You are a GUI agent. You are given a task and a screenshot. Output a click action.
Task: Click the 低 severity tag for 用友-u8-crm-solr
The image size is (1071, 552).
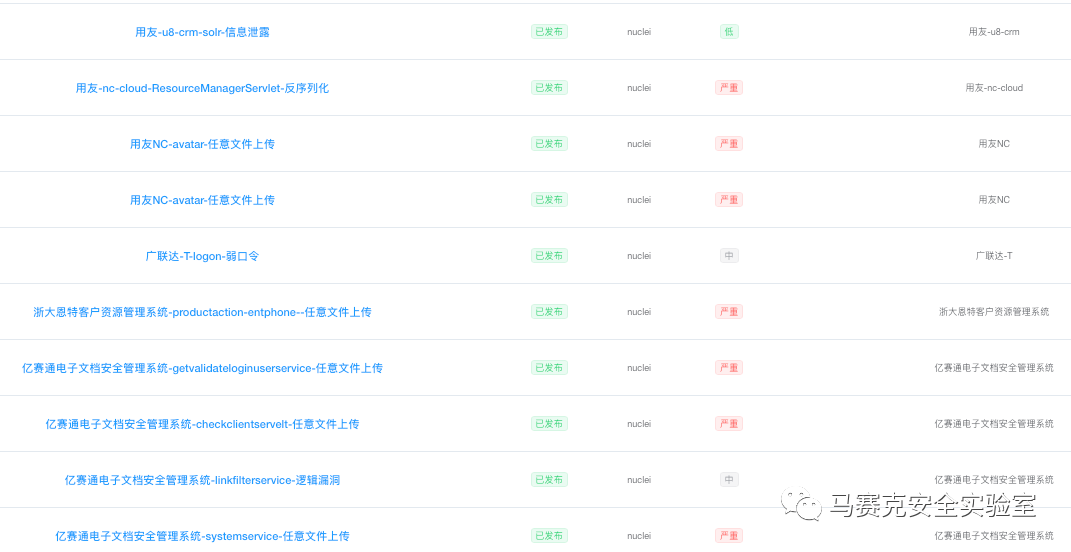click(729, 31)
